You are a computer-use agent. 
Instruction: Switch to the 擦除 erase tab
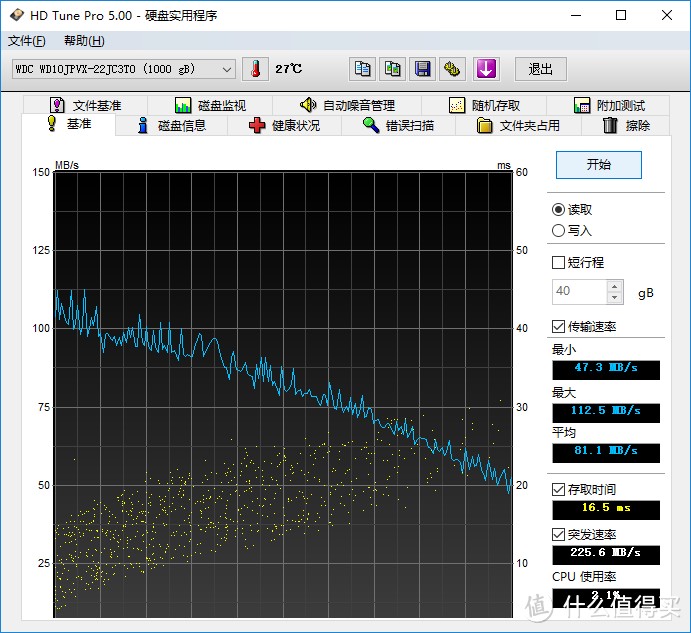coord(626,126)
